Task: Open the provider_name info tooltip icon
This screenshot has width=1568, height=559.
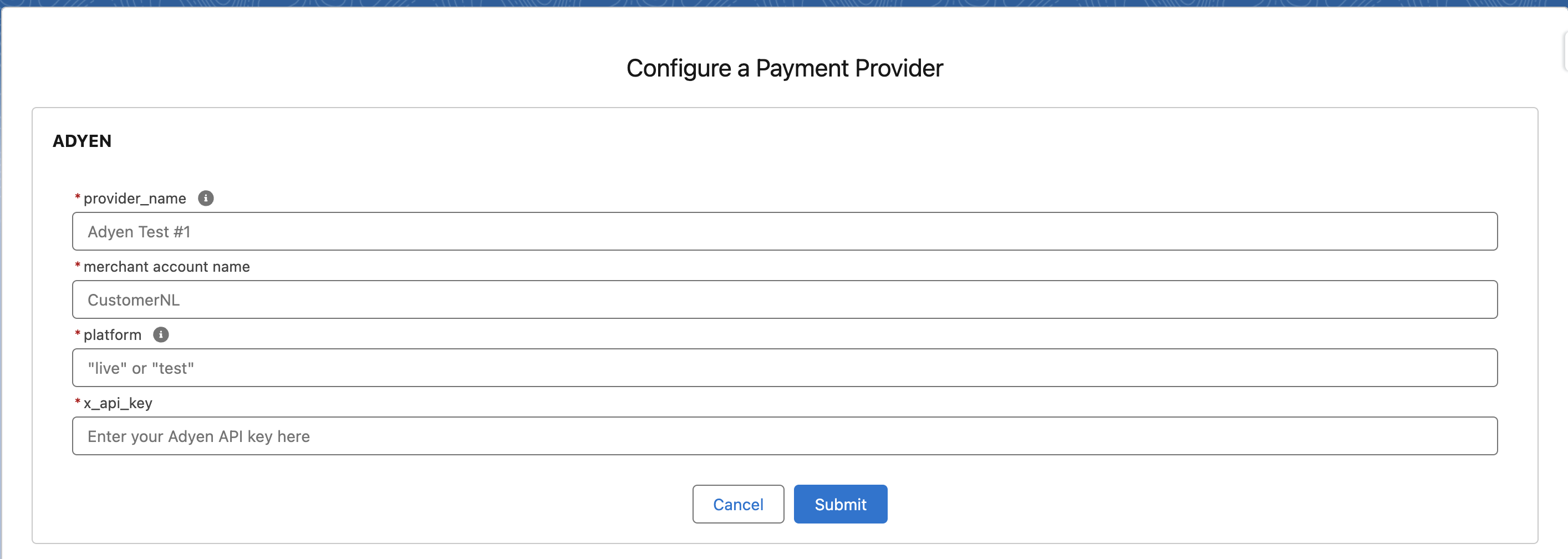Action: [206, 197]
